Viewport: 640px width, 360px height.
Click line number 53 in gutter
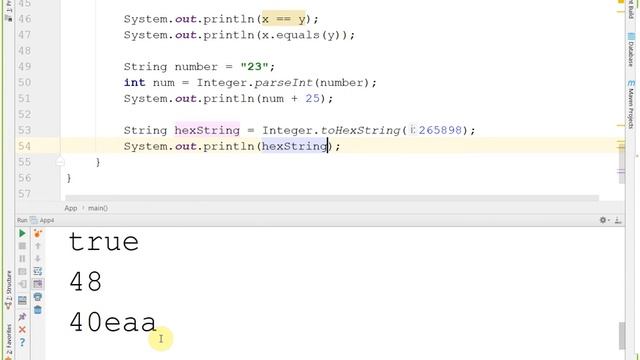[x=24, y=130]
